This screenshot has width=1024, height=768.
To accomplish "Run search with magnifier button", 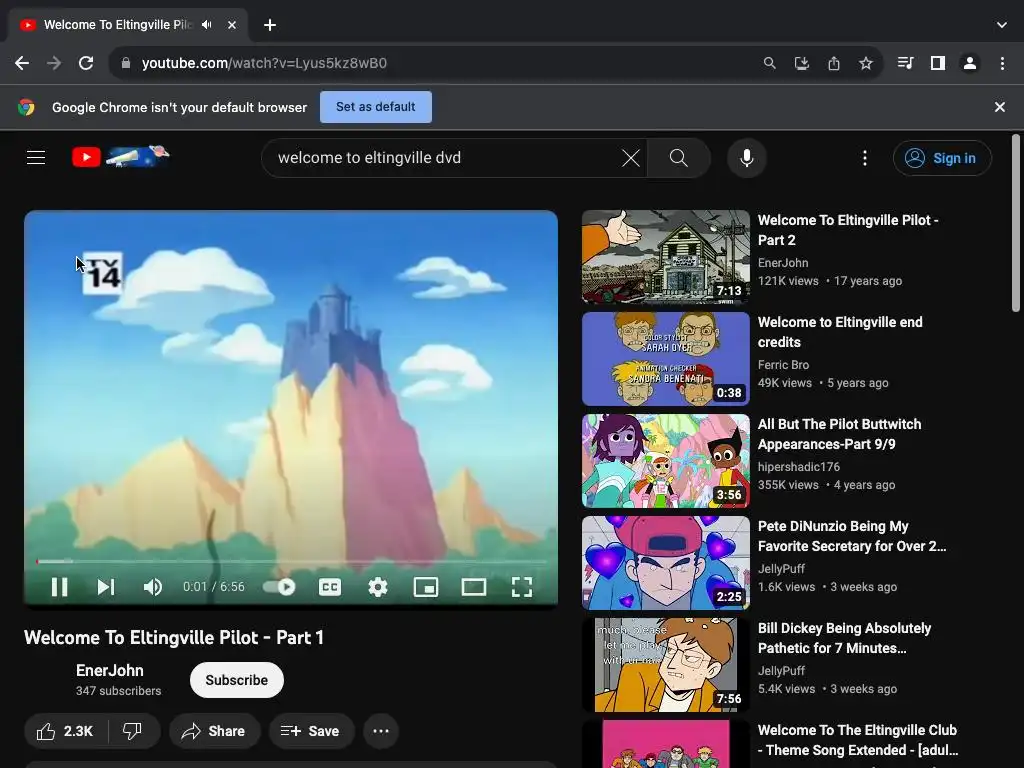I will [x=679, y=158].
